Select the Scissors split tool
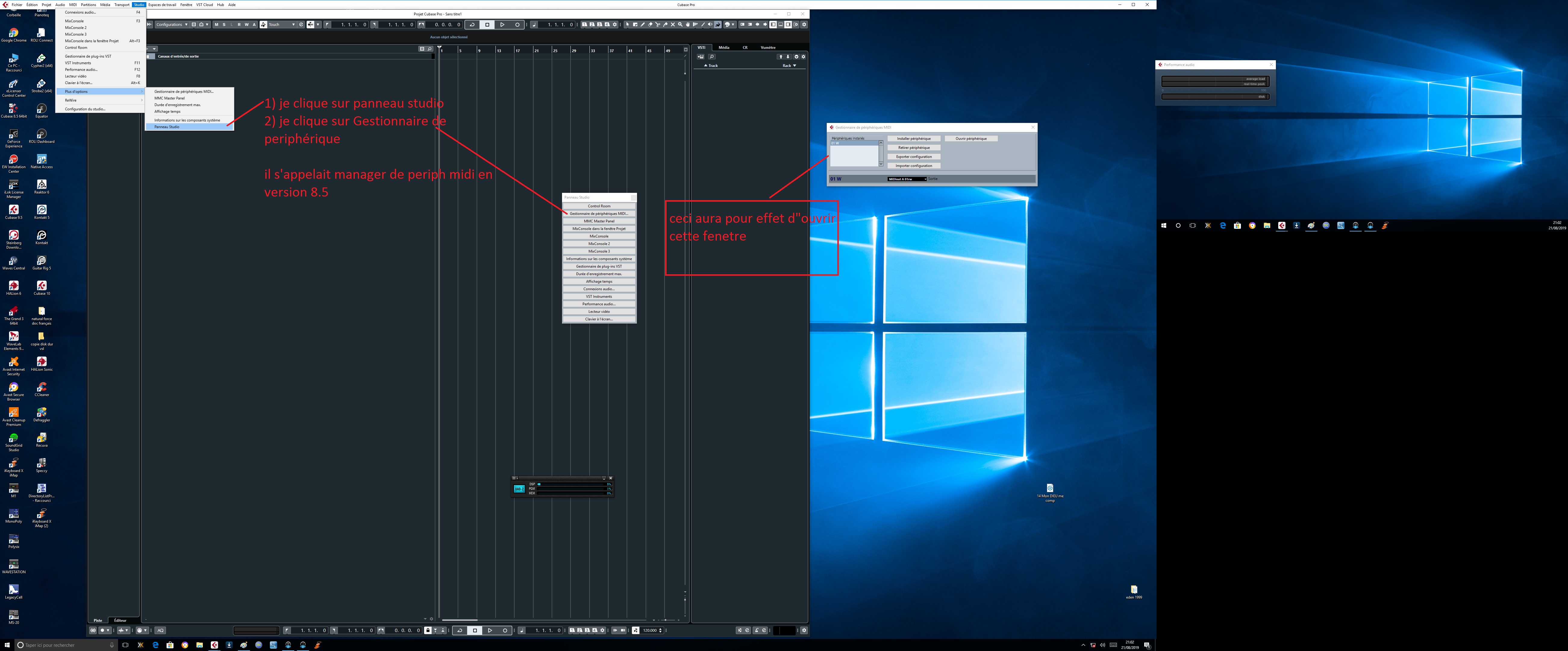The image size is (1568, 651). point(657,24)
